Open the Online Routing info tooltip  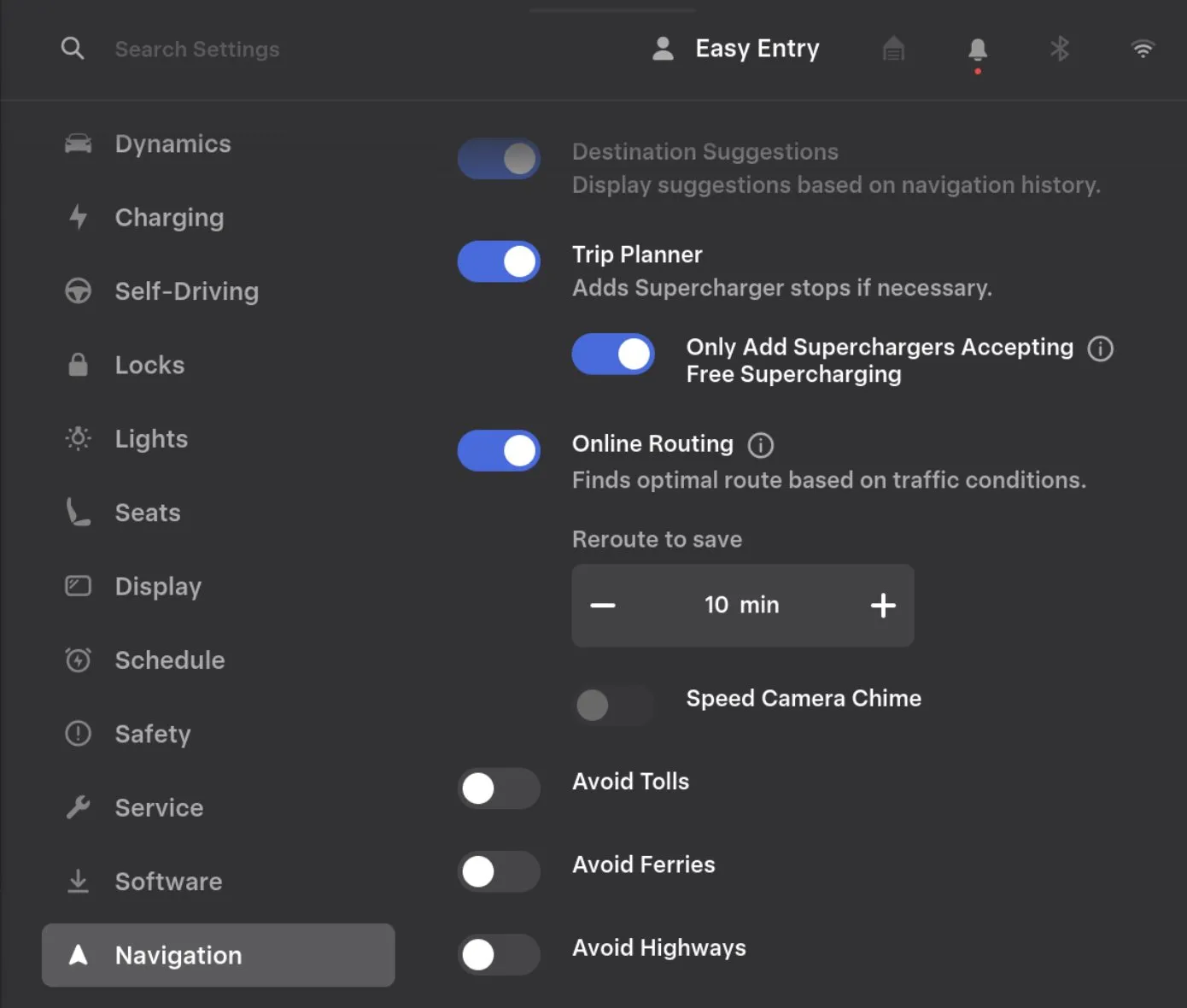click(x=760, y=444)
